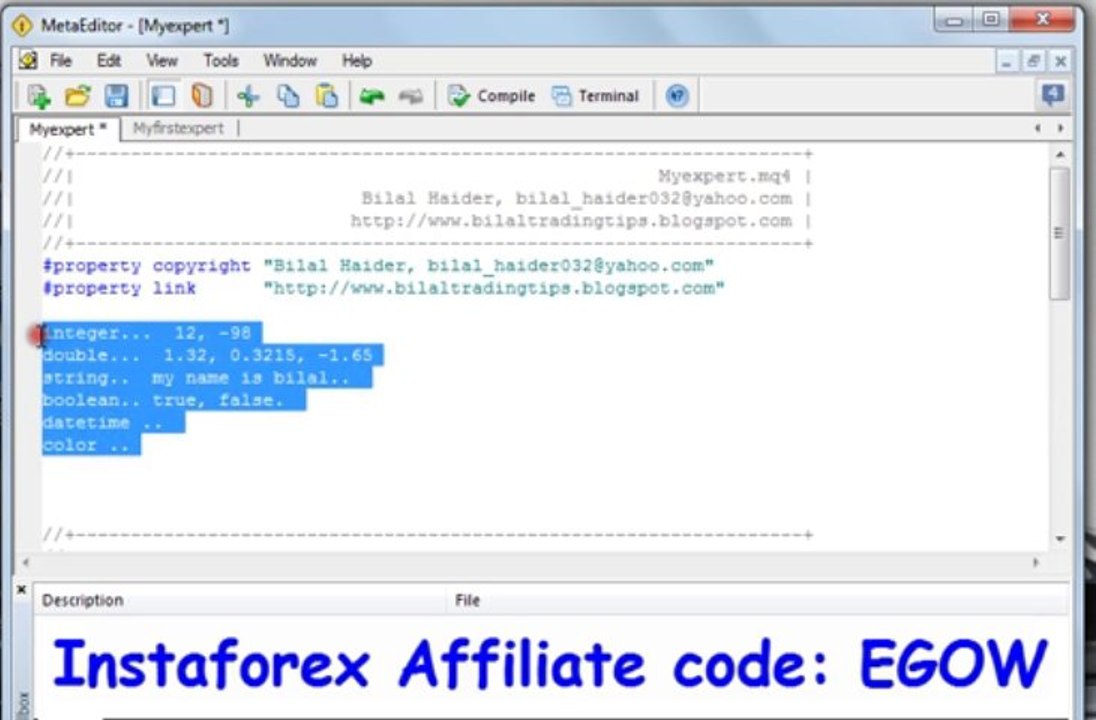
Task: Click the editor scrollbar down arrow
Action: pyautogui.click(x=1060, y=539)
